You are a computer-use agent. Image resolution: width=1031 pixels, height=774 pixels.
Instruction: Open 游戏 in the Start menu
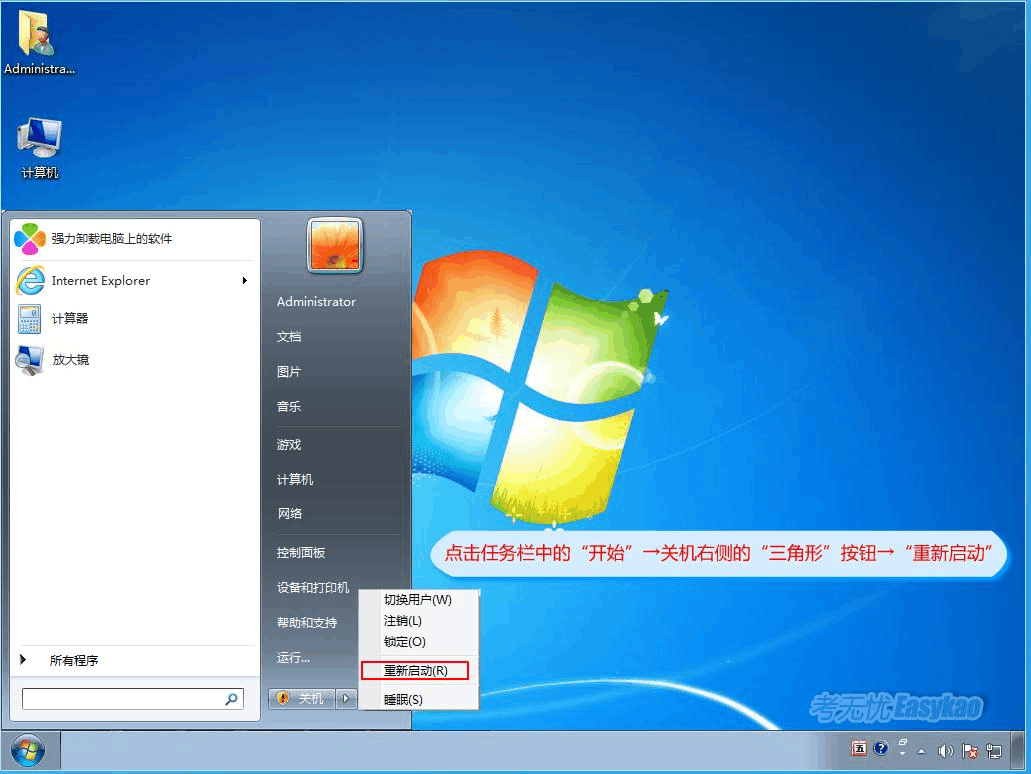[289, 445]
